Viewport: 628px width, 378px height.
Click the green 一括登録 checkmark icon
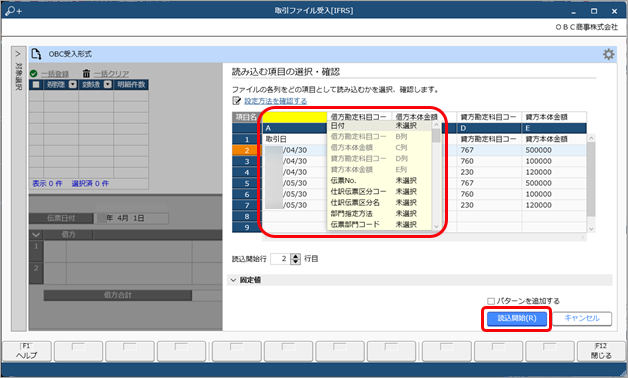click(34, 74)
